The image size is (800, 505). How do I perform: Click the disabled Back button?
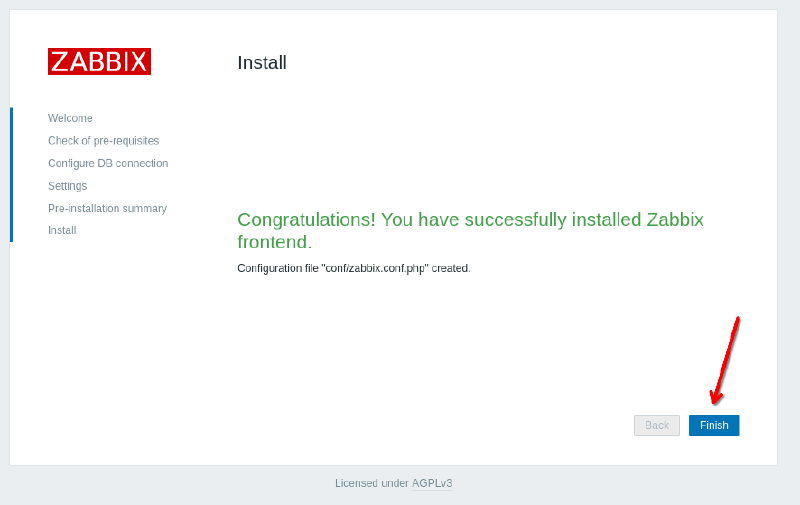[656, 425]
